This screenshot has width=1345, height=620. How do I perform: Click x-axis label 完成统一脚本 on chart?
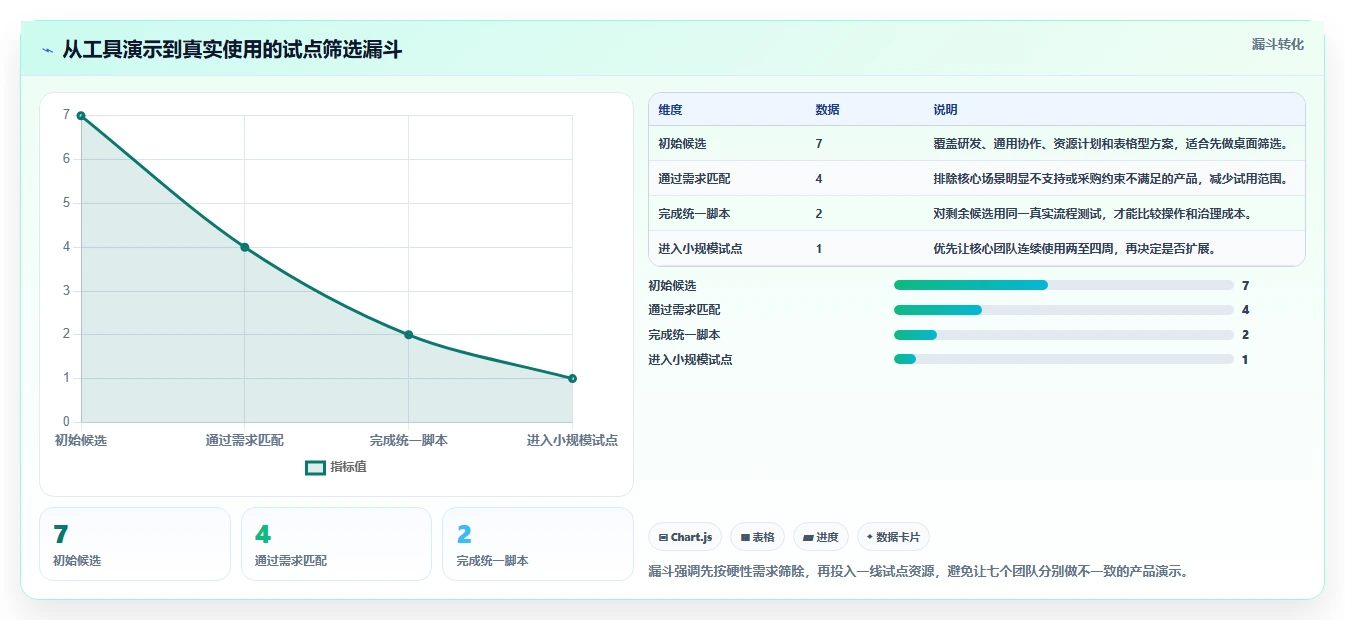408,440
